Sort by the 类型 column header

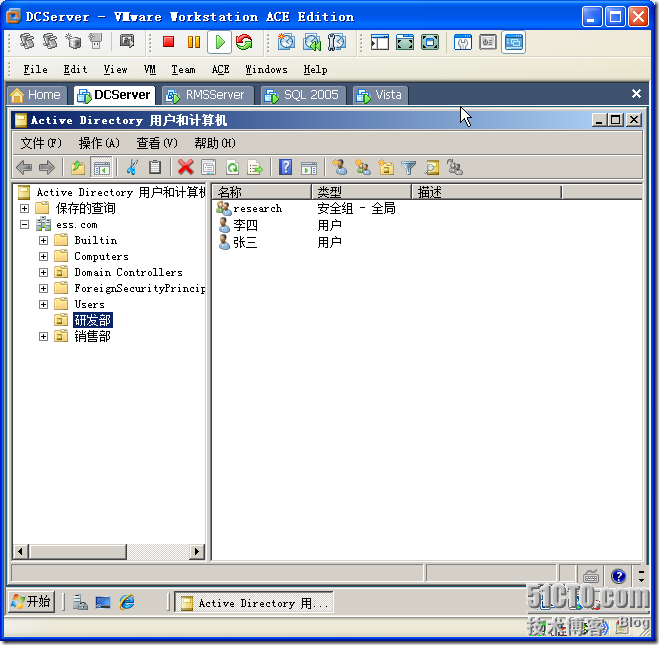pos(361,192)
